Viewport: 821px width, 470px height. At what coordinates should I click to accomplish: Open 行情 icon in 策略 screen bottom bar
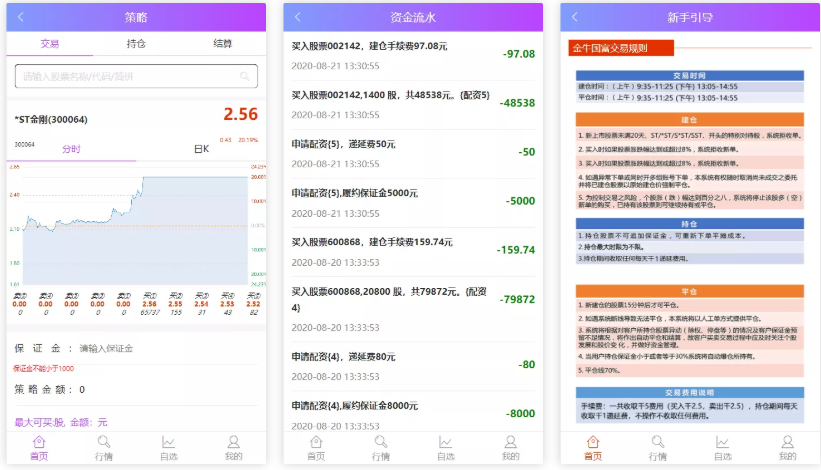[103, 446]
